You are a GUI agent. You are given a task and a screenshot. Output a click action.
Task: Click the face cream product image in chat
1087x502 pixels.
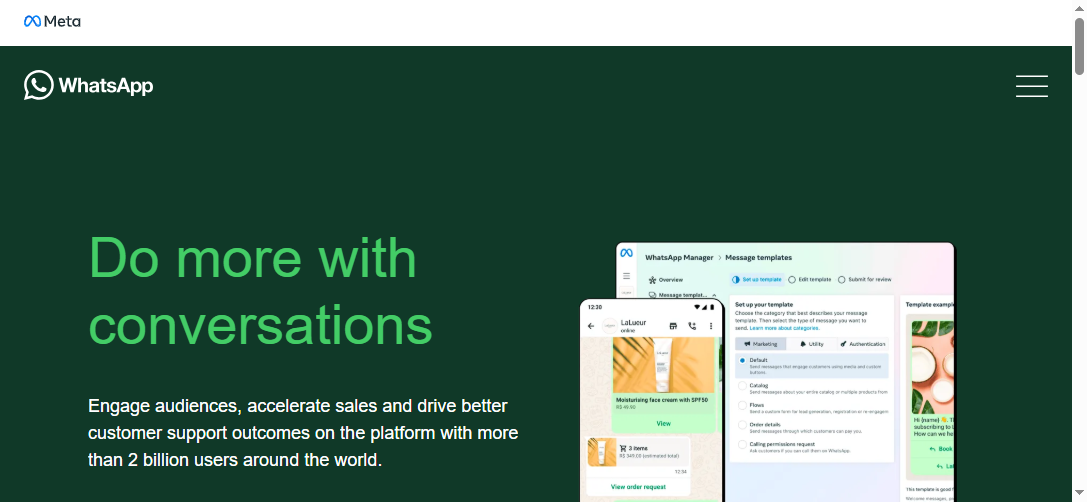click(663, 366)
